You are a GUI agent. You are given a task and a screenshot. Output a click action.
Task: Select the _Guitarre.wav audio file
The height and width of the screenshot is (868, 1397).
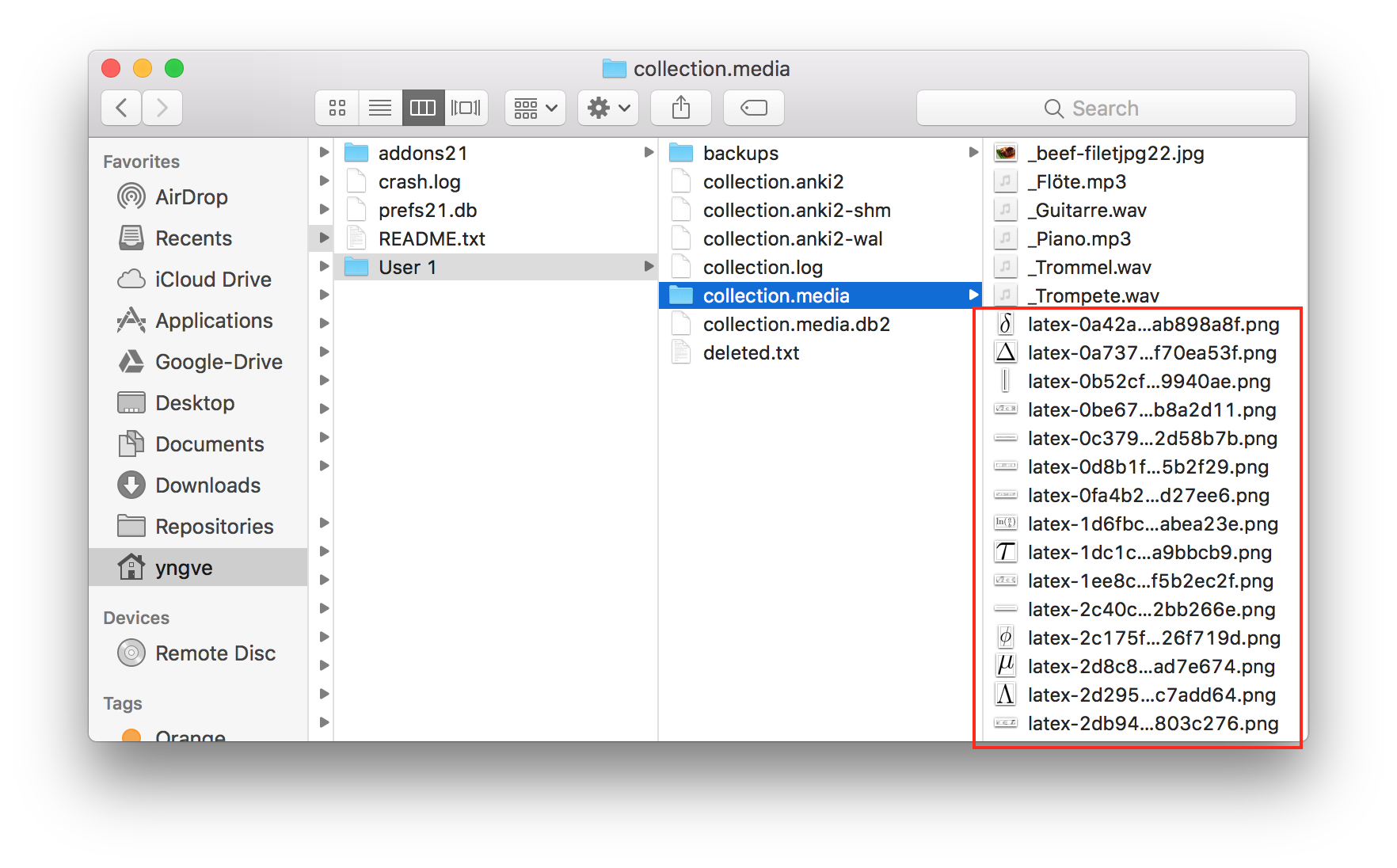[1145, 210]
